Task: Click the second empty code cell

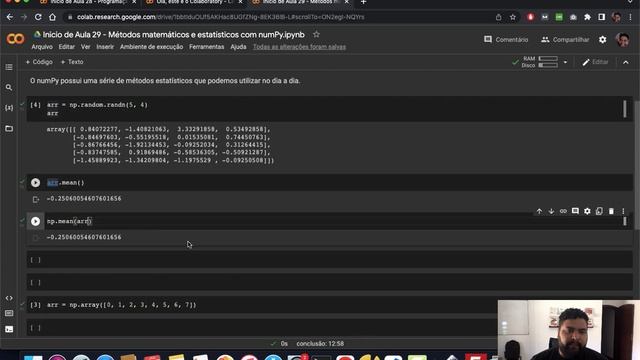Action: pyautogui.click(x=330, y=282)
